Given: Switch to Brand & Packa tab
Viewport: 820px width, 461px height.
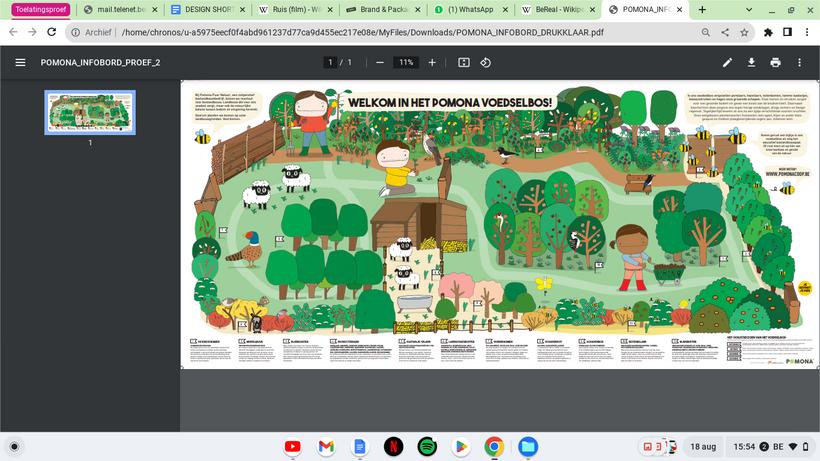Looking at the screenshot, I should tap(383, 9).
